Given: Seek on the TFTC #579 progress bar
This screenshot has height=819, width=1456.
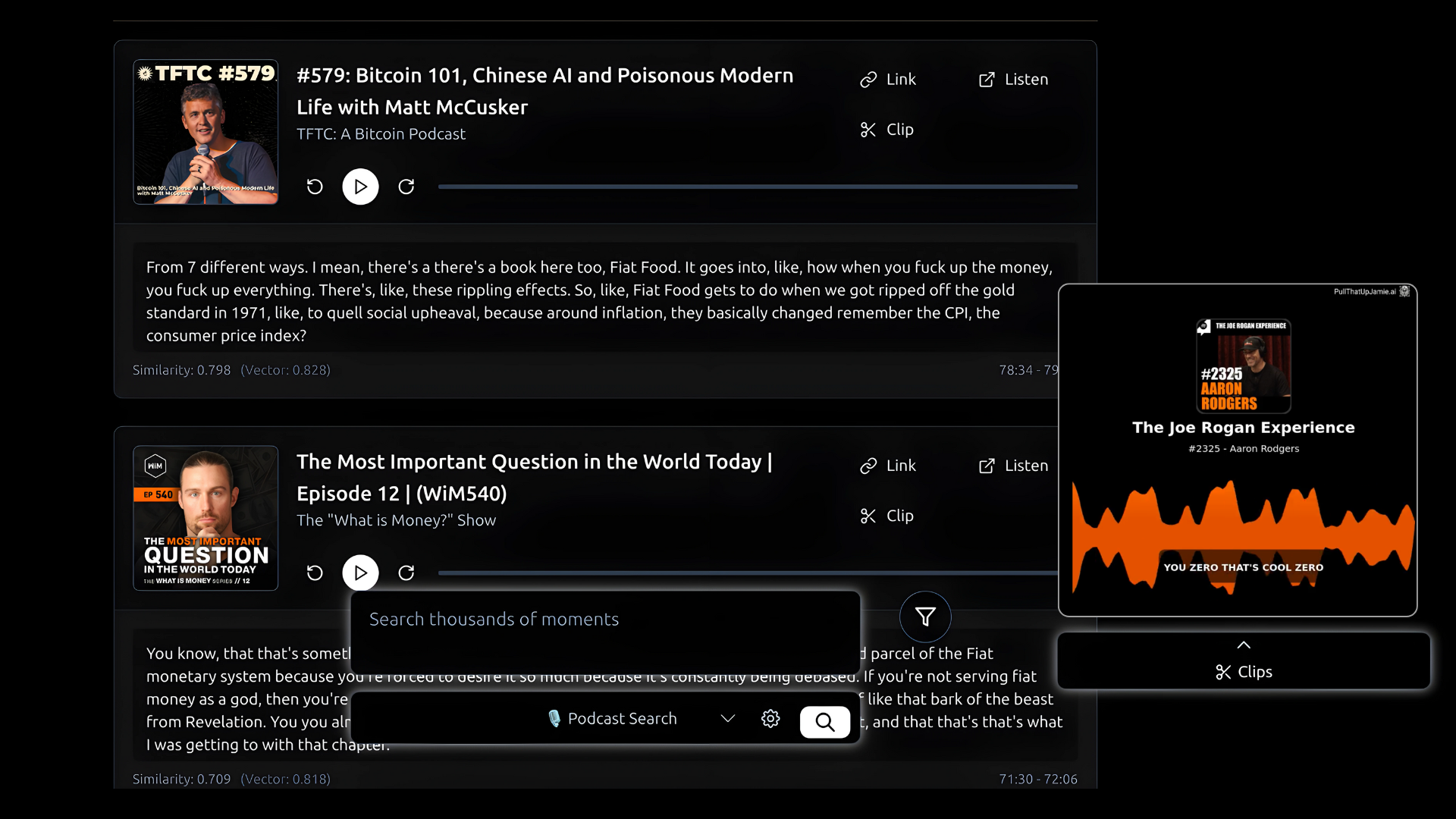Looking at the screenshot, I should click(758, 187).
